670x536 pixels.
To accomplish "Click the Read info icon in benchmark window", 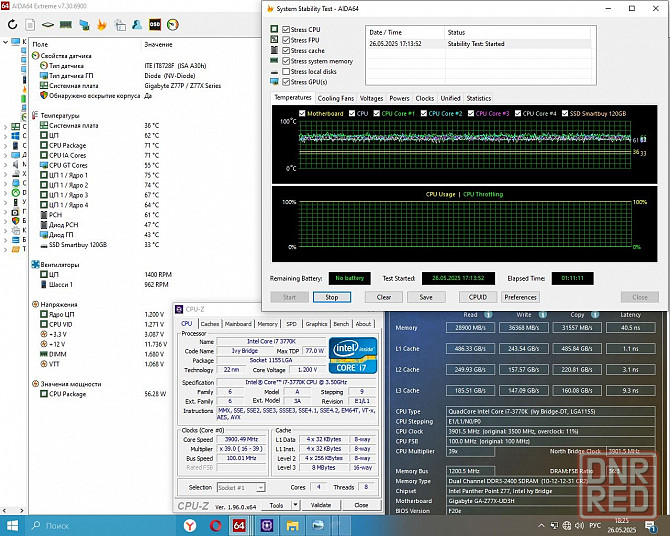I will click(488, 315).
